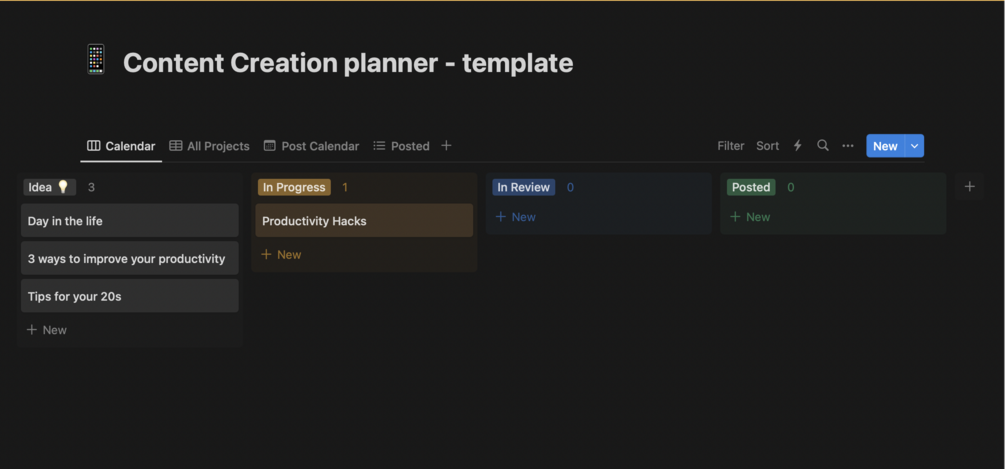This screenshot has height=469, width=1005.
Task: Open the three-dots view options menu
Action: (x=848, y=146)
